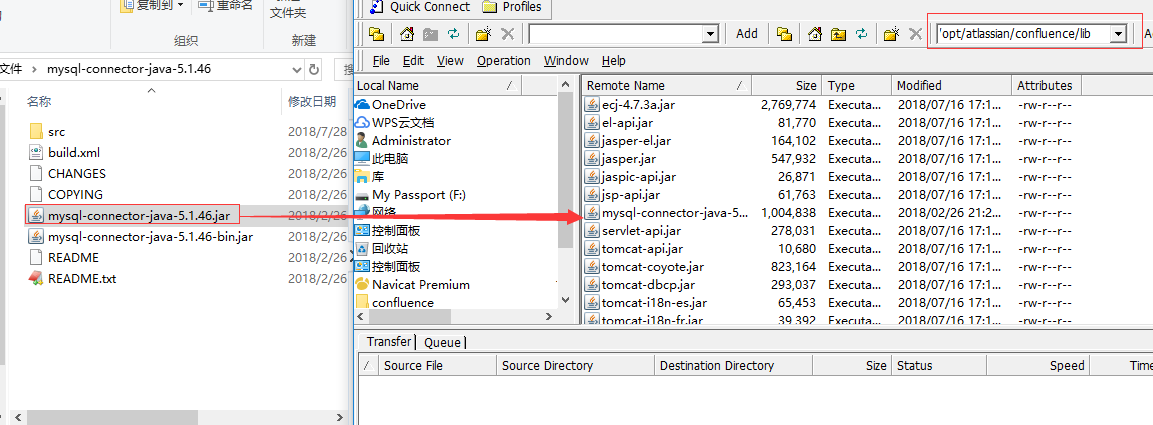Click the greyed local up-folder icon
This screenshot has width=1153, height=425.
click(430, 33)
